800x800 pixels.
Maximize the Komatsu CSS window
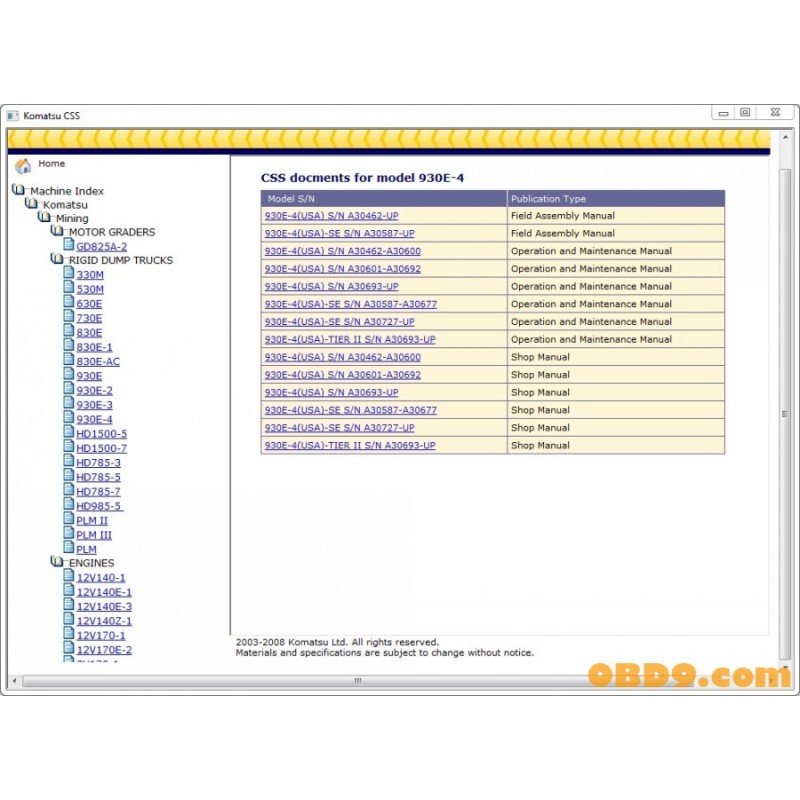click(745, 113)
